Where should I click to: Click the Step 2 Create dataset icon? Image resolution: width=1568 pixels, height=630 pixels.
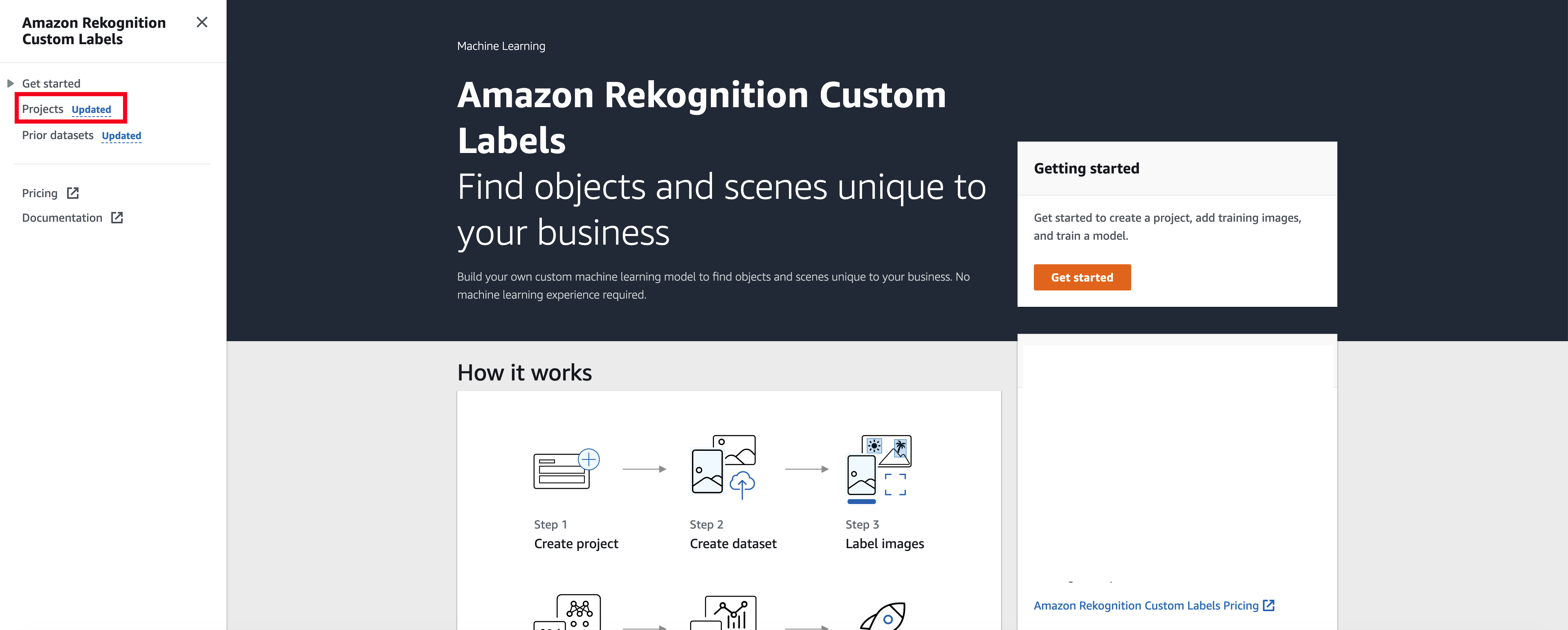coord(723,467)
